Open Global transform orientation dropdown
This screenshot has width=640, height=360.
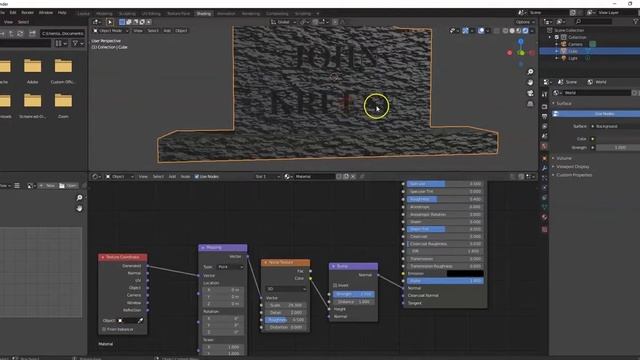click(284, 22)
